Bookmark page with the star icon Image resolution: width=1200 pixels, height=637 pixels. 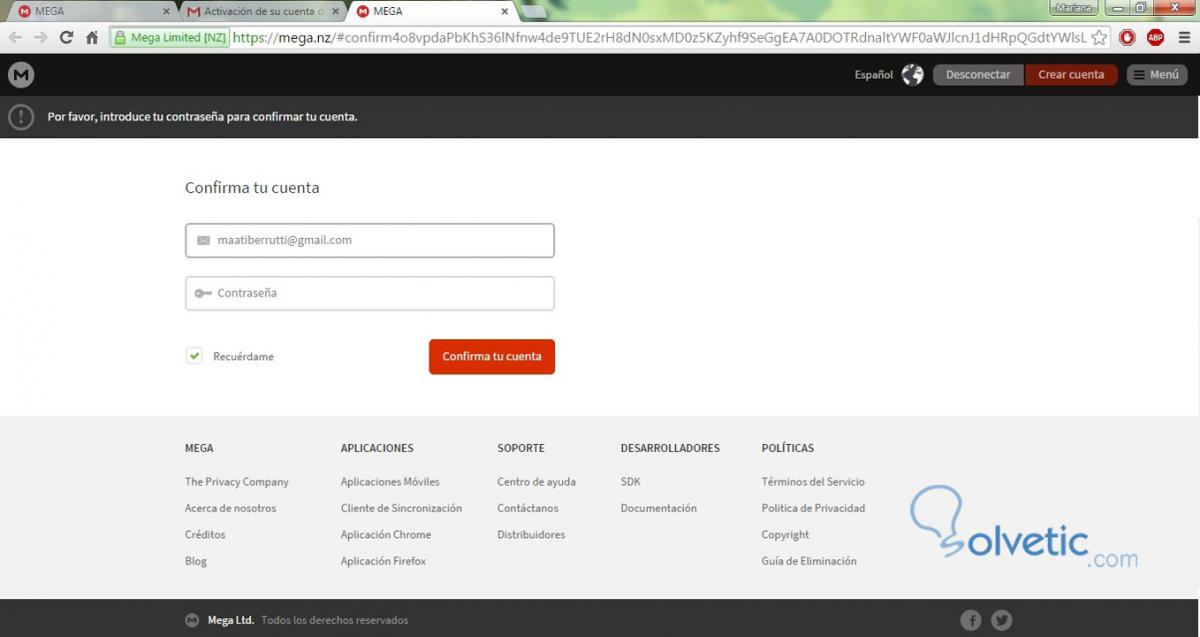pyautogui.click(x=1099, y=38)
